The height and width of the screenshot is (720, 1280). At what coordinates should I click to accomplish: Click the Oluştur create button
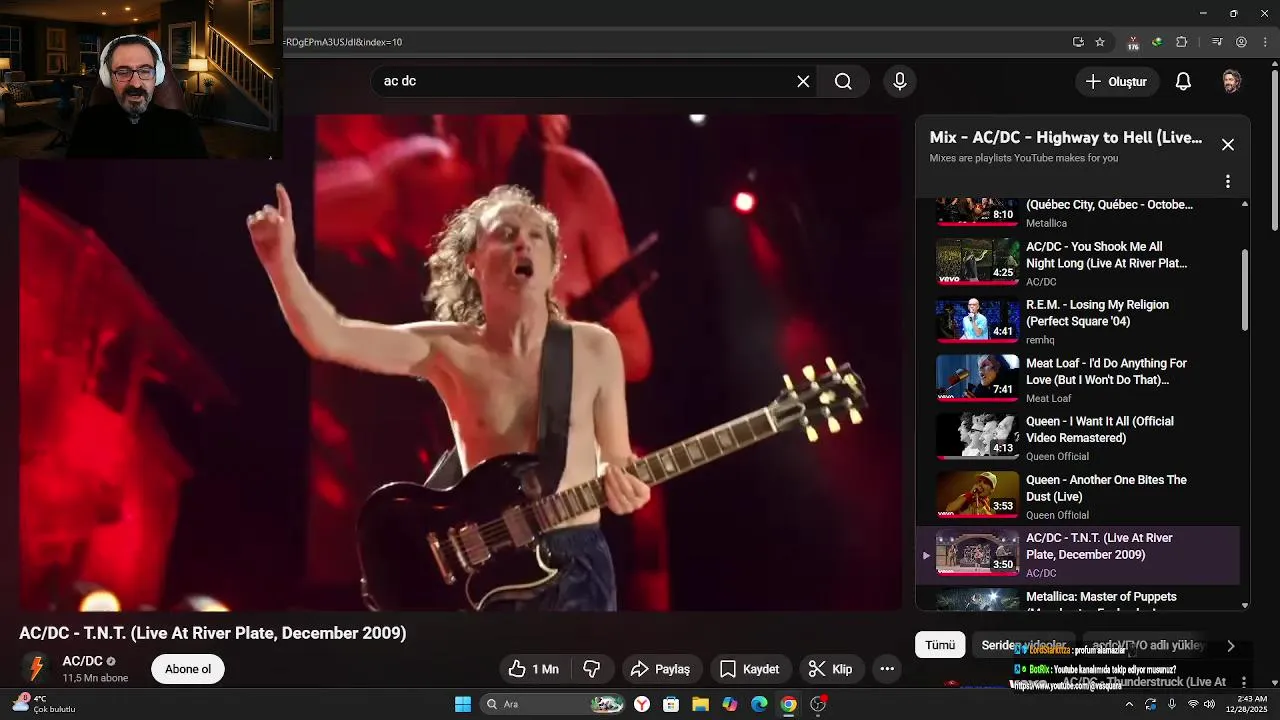(x=1117, y=81)
